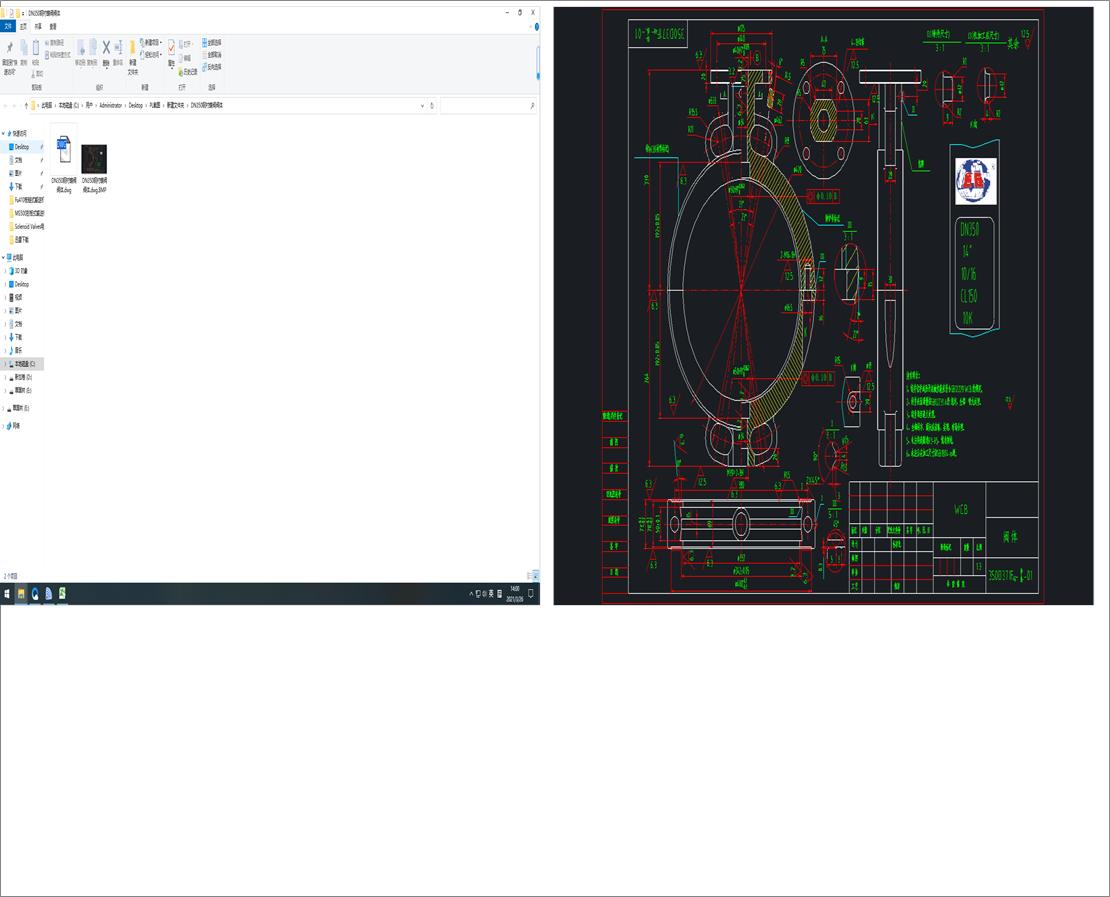The image size is (1110, 897).
Task: Click the Rename icon in the ribbon
Action: click(x=118, y=48)
